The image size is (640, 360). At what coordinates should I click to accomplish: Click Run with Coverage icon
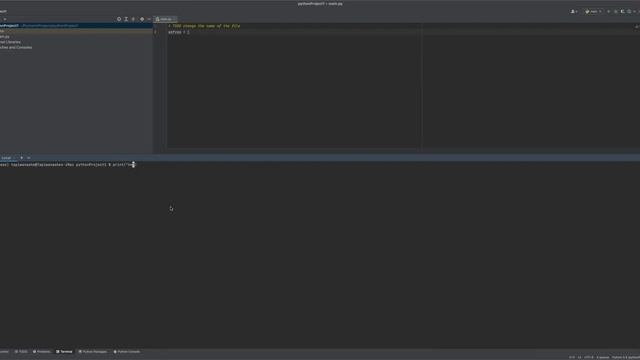tap(622, 11)
